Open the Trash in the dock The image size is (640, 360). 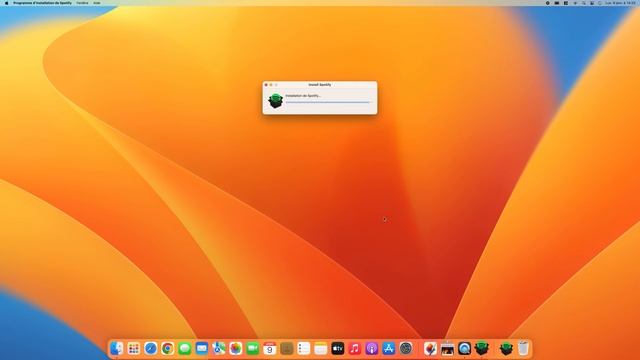[524, 349]
